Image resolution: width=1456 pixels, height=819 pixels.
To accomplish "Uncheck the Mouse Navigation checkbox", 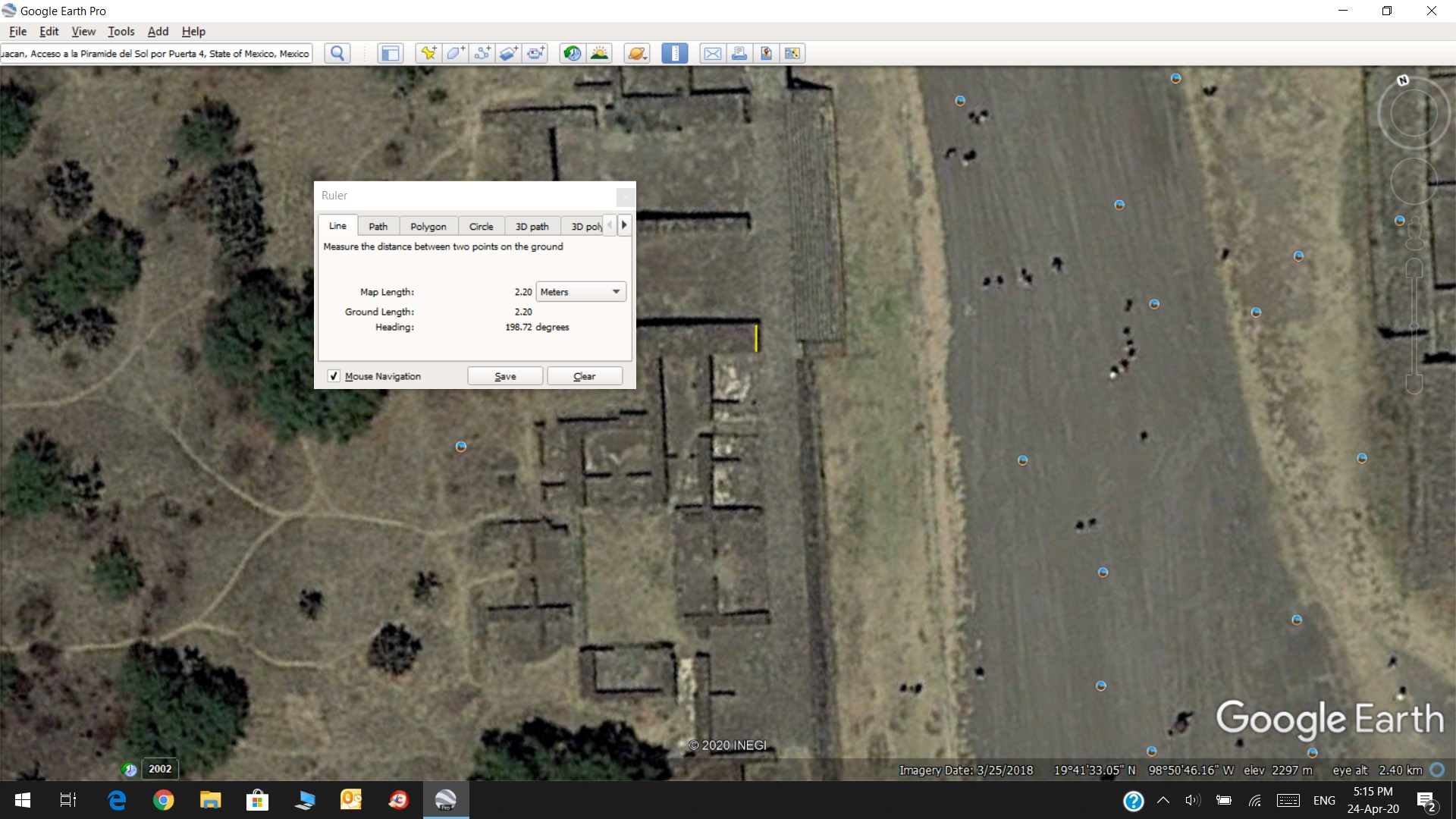I will click(334, 376).
